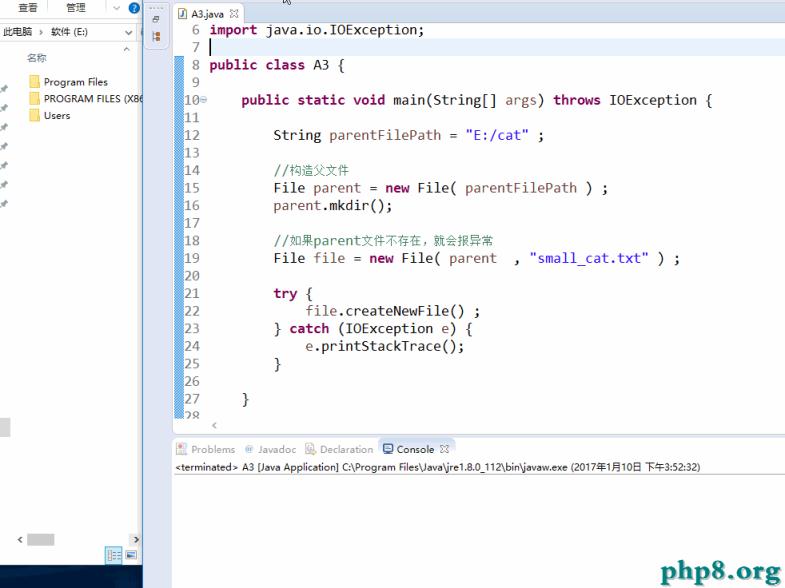
Task: Click 软件 (E:) in the address breadcrumb
Action: click(x=69, y=32)
